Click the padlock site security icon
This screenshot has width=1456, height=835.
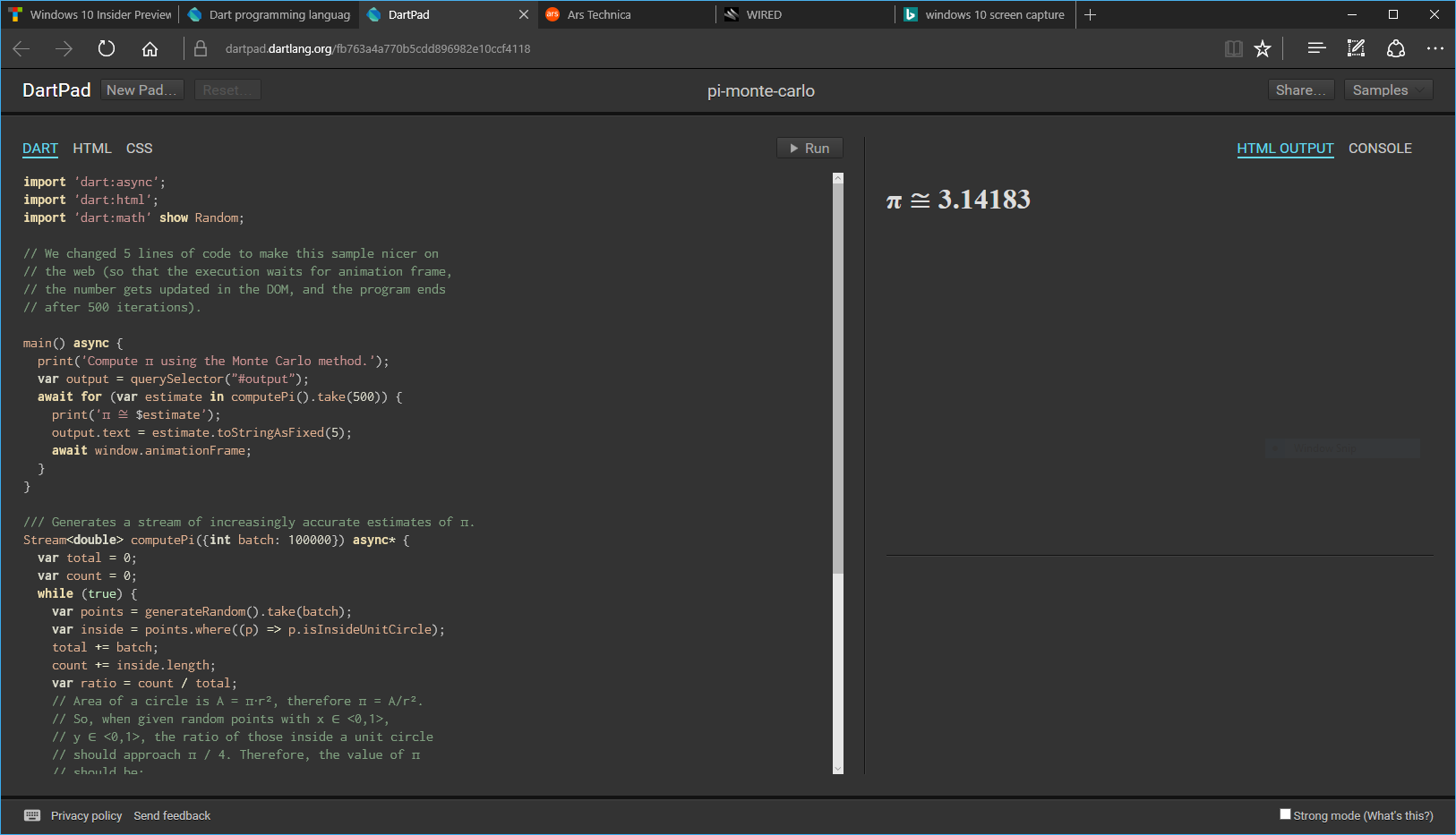tap(201, 49)
